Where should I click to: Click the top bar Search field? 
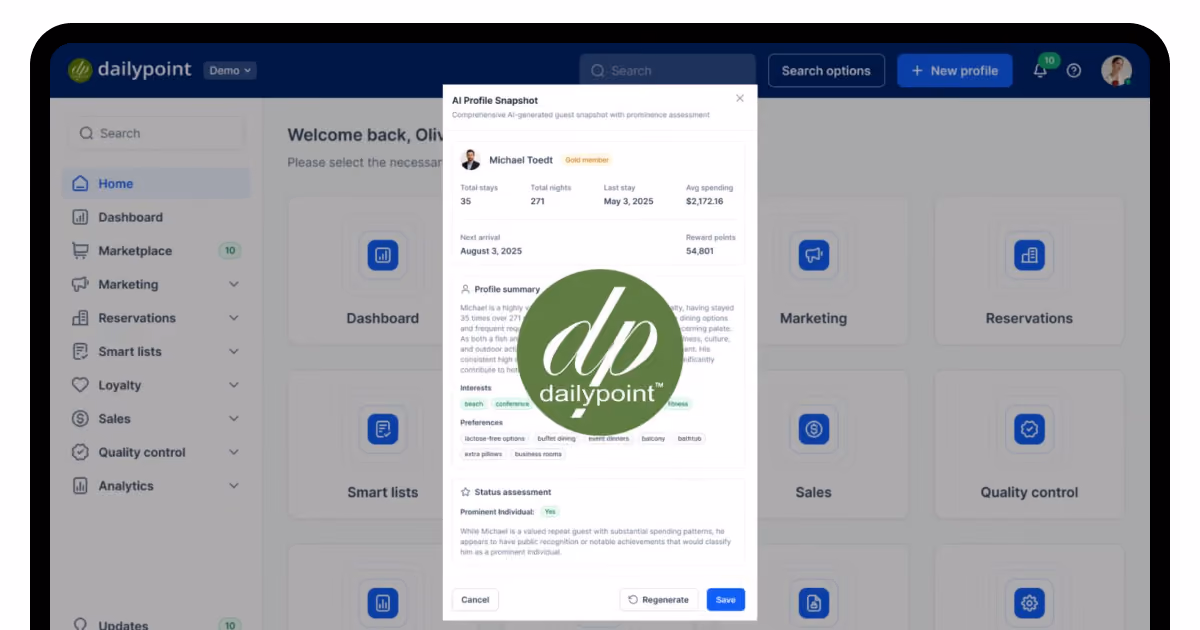coord(667,71)
